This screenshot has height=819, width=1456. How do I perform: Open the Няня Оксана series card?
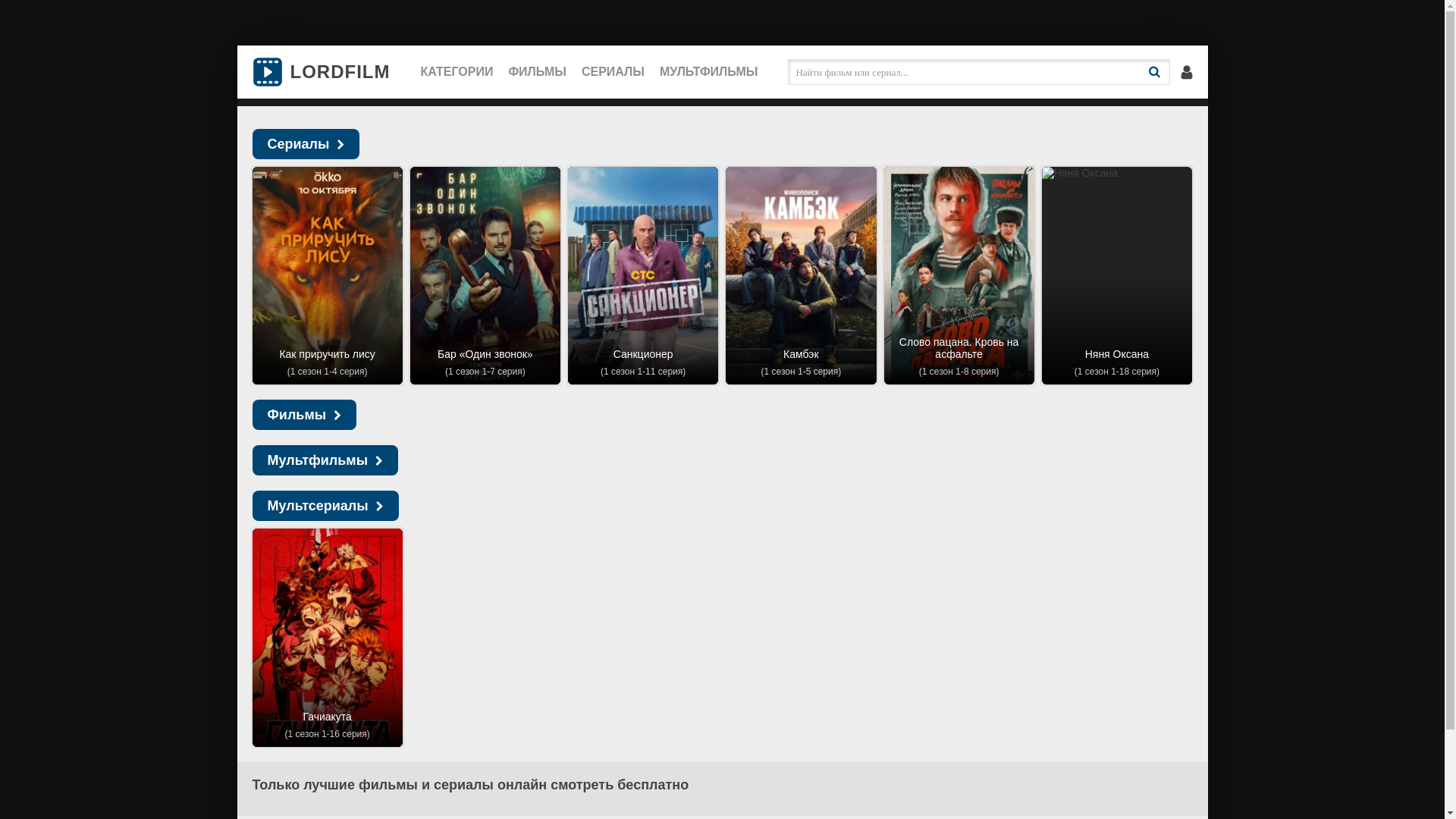click(x=1116, y=275)
